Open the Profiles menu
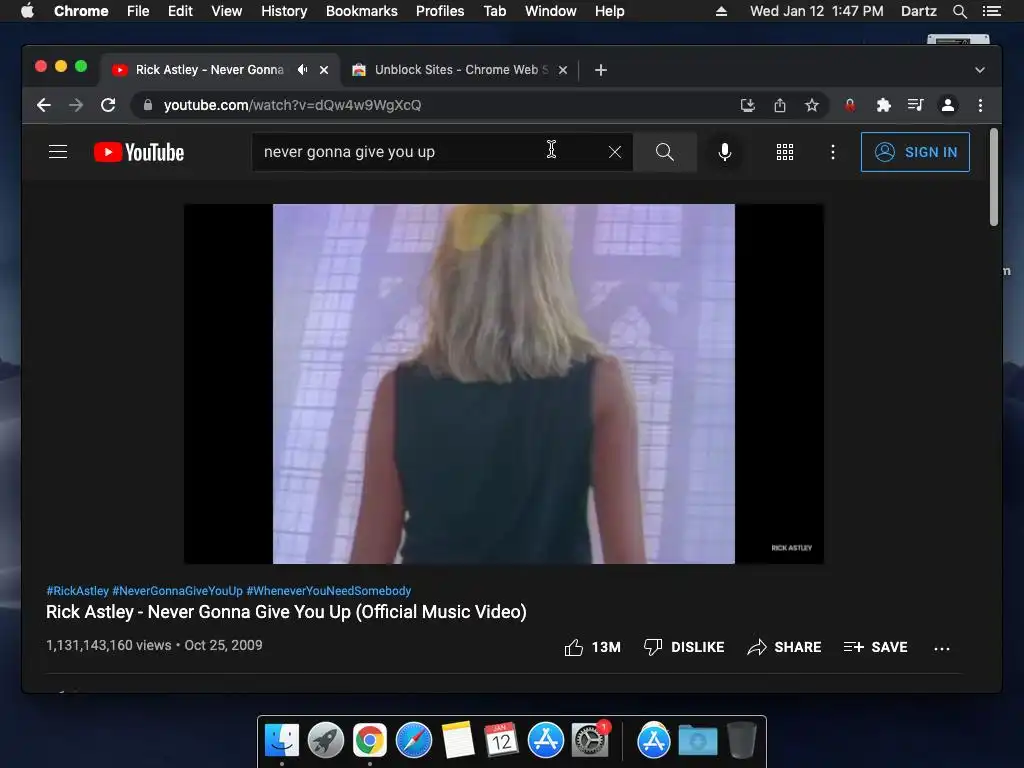1024x768 pixels. [440, 11]
